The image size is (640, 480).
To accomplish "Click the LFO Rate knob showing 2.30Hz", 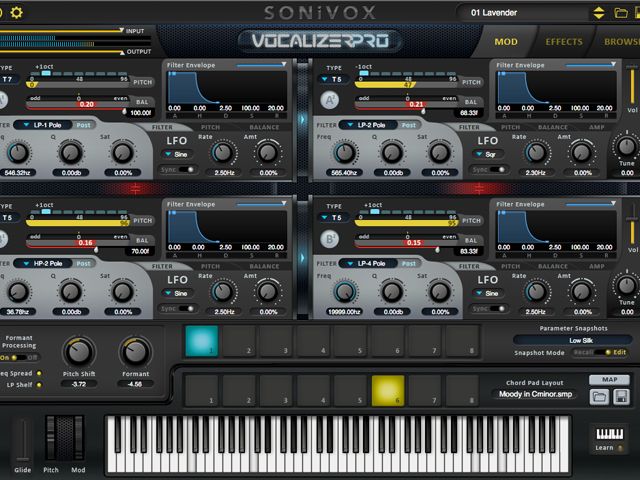I will tap(536, 153).
